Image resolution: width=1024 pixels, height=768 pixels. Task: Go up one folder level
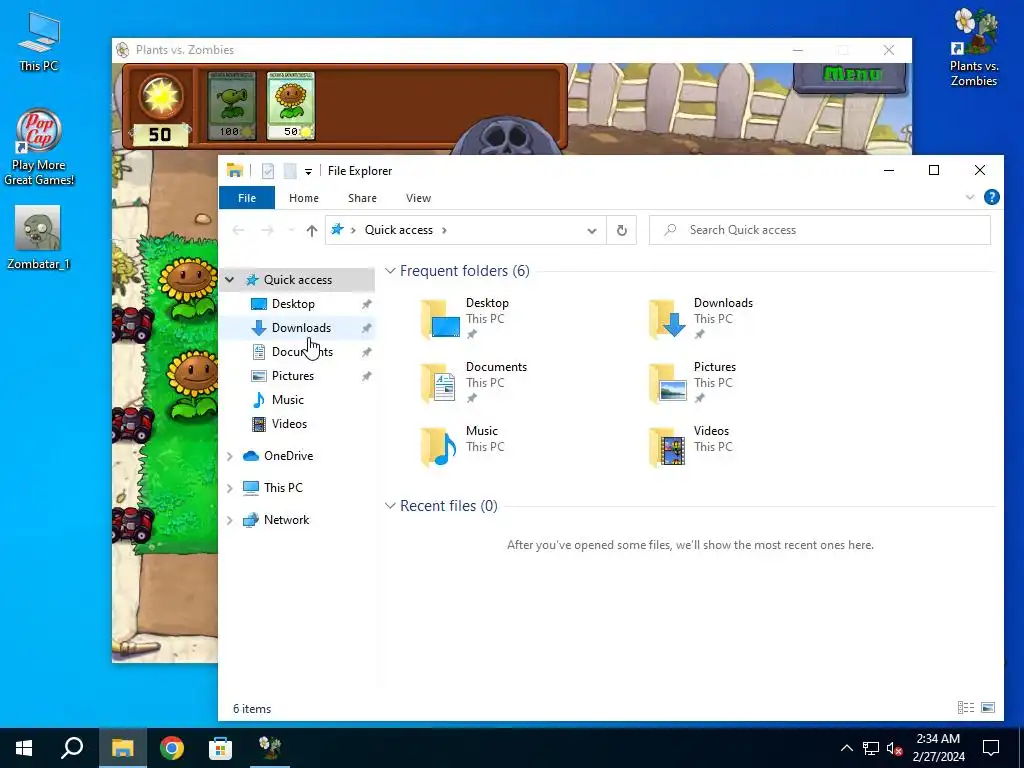click(x=312, y=231)
